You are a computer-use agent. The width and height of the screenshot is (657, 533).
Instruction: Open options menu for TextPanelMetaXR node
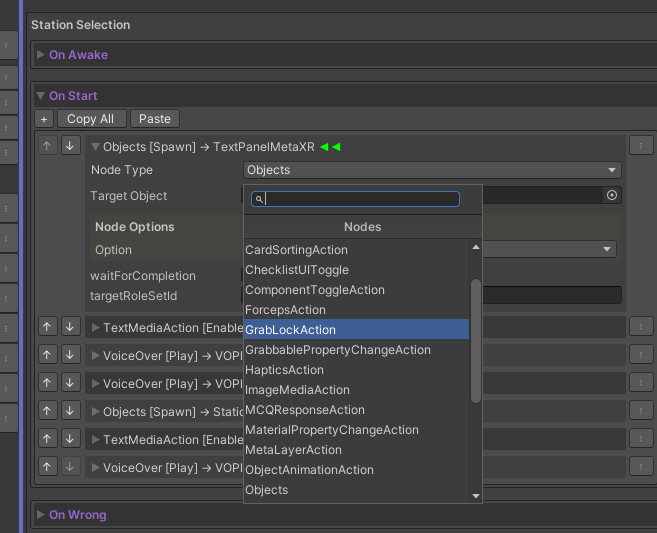641,146
